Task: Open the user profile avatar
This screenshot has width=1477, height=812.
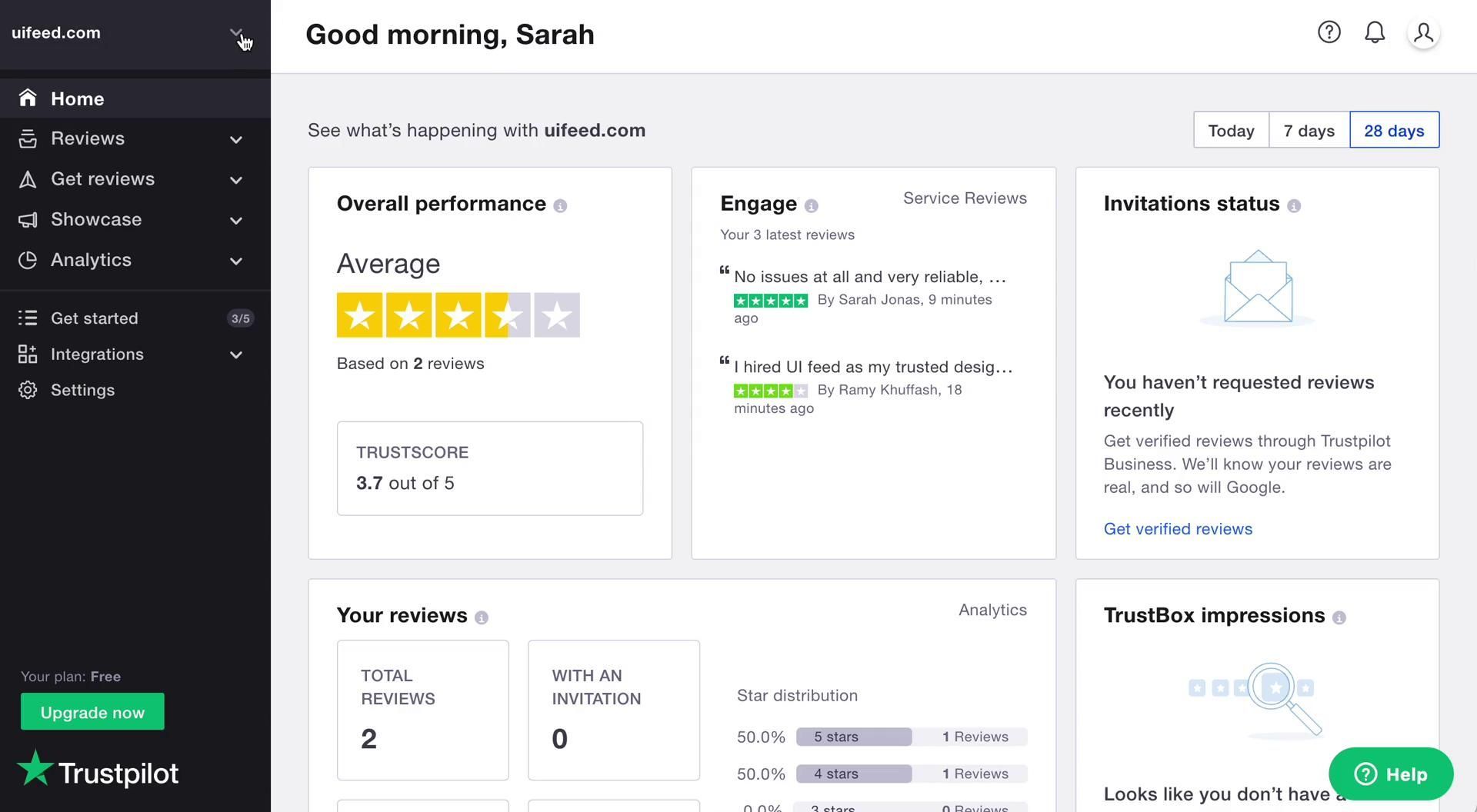Action: tap(1423, 33)
